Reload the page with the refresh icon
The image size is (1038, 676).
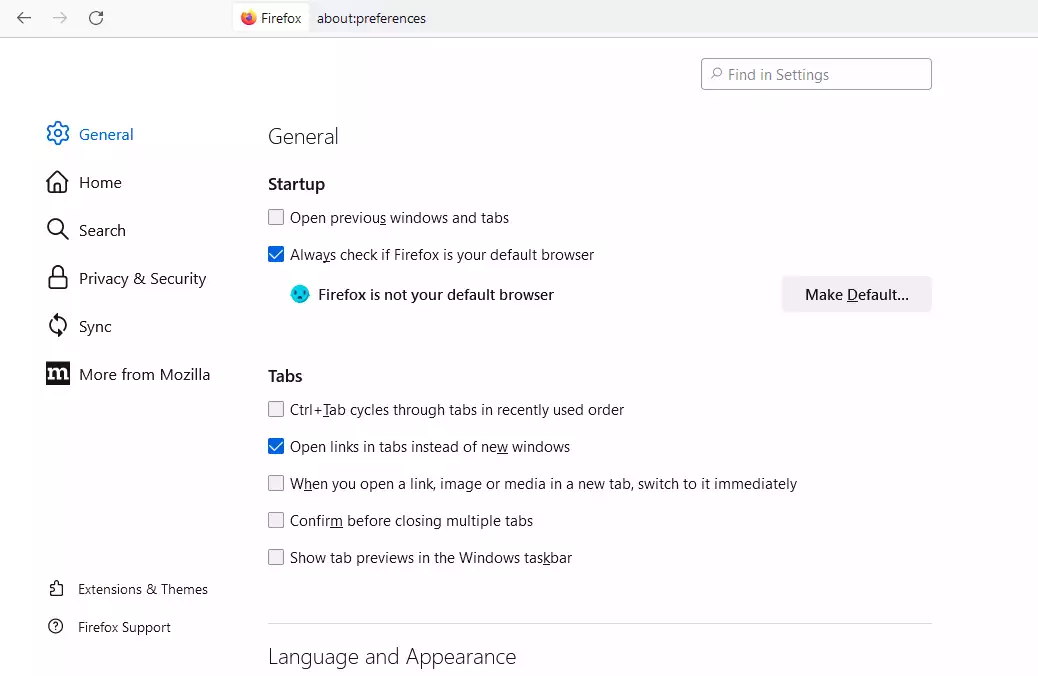[96, 18]
